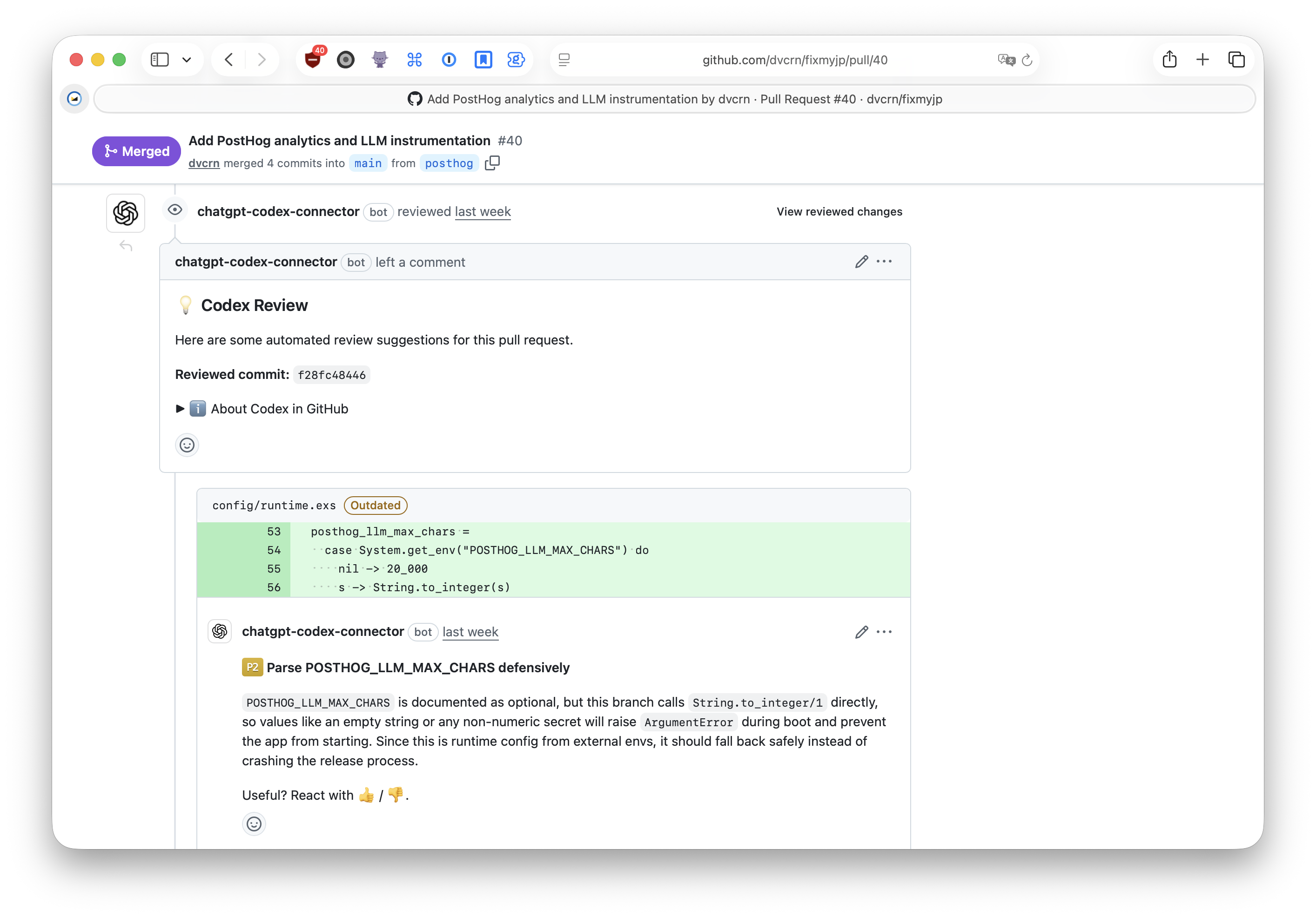Screen dimensions: 1316x918
Task: Click the OpenAI logo avatar next to review
Action: tap(126, 213)
